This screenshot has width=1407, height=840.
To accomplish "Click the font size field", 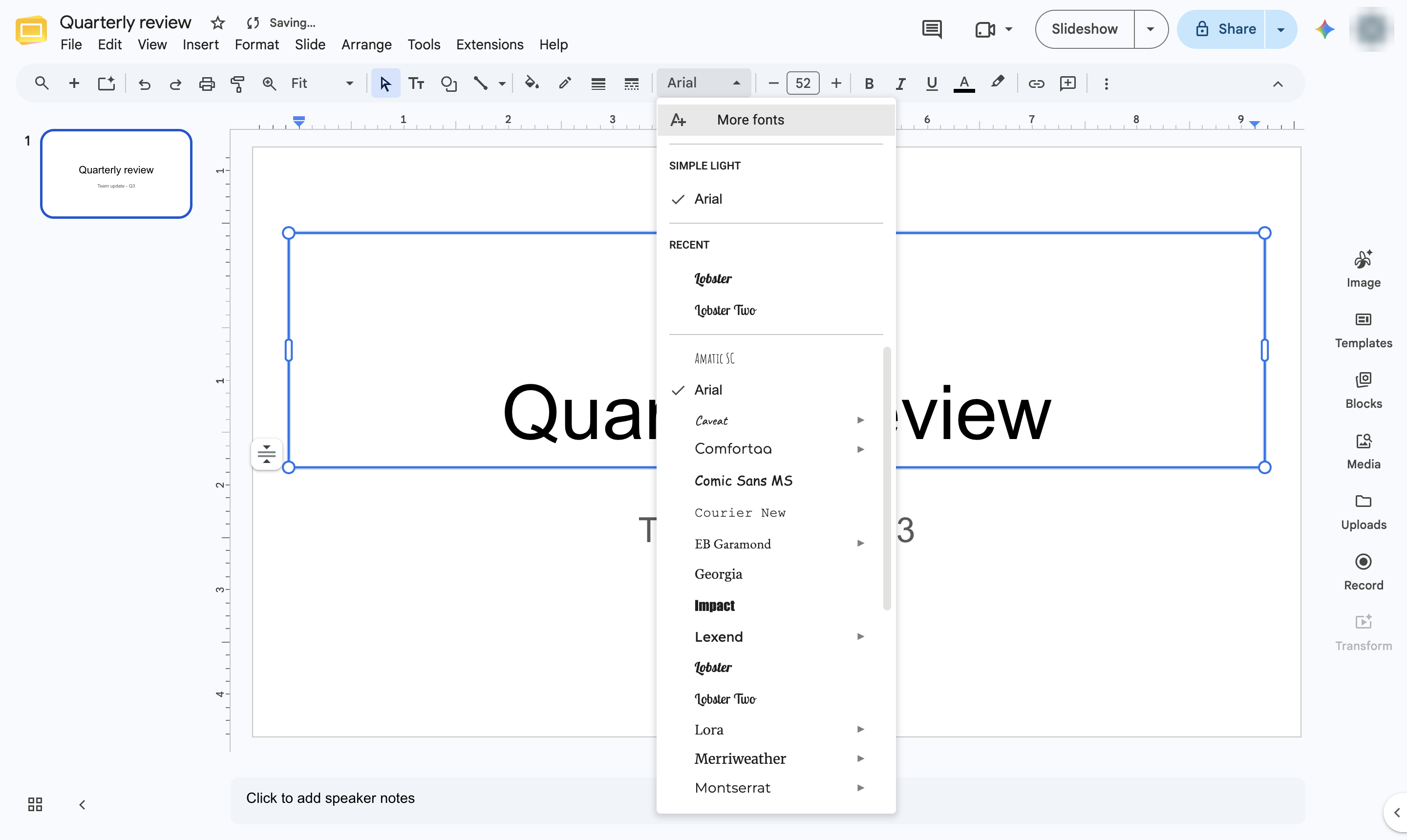I will (x=803, y=83).
